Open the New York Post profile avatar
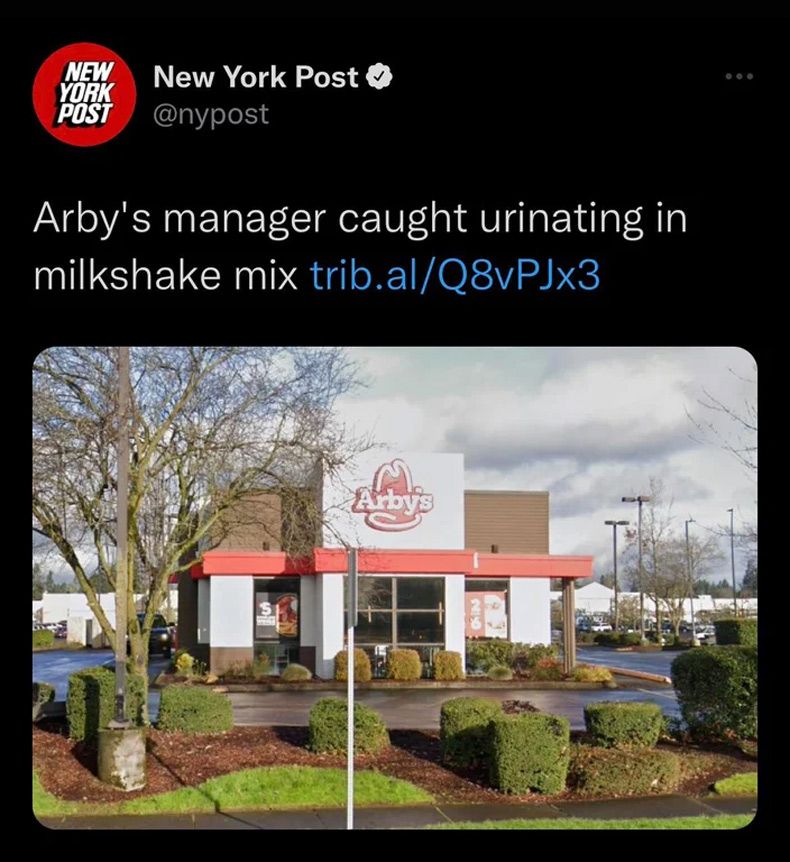This screenshot has height=862, width=790. pos(84,95)
